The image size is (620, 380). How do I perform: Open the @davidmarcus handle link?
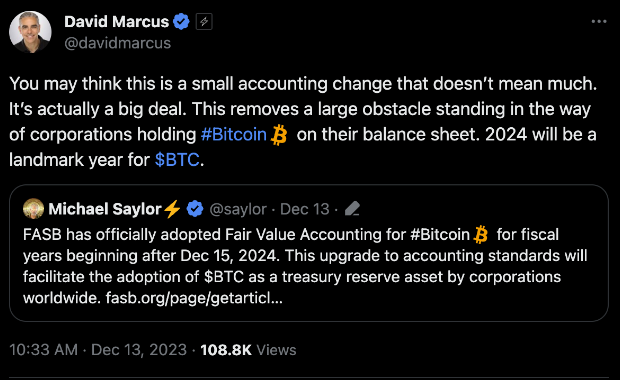tap(117, 43)
